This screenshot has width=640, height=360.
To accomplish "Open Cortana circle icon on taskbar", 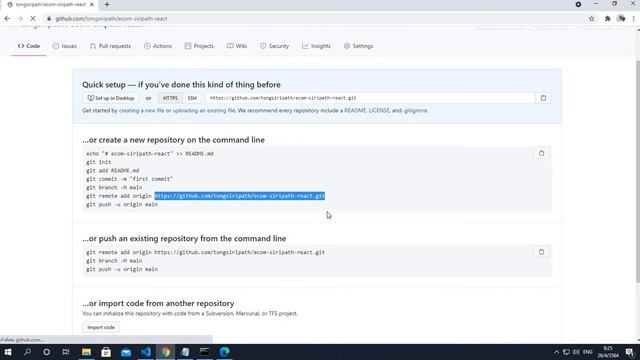I will coord(47,352).
